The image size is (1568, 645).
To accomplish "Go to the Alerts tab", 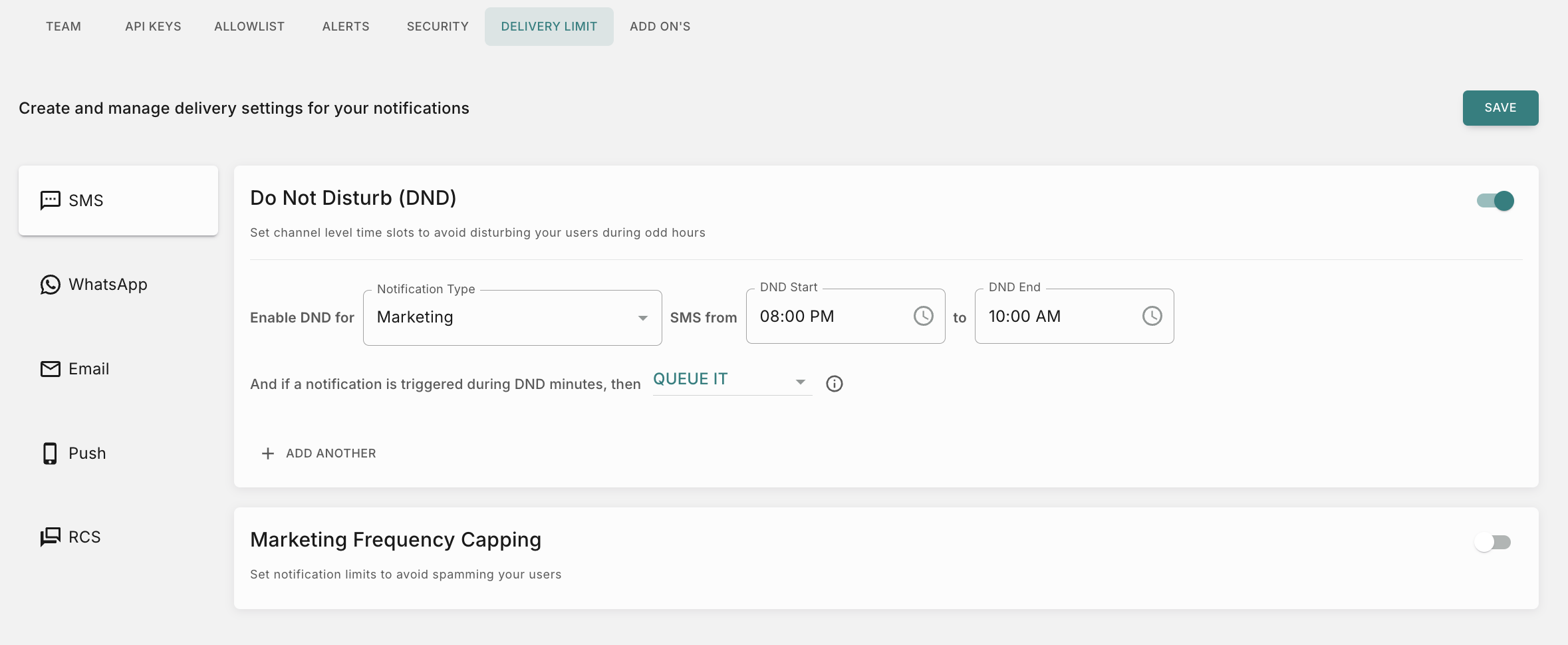I will coord(346,27).
